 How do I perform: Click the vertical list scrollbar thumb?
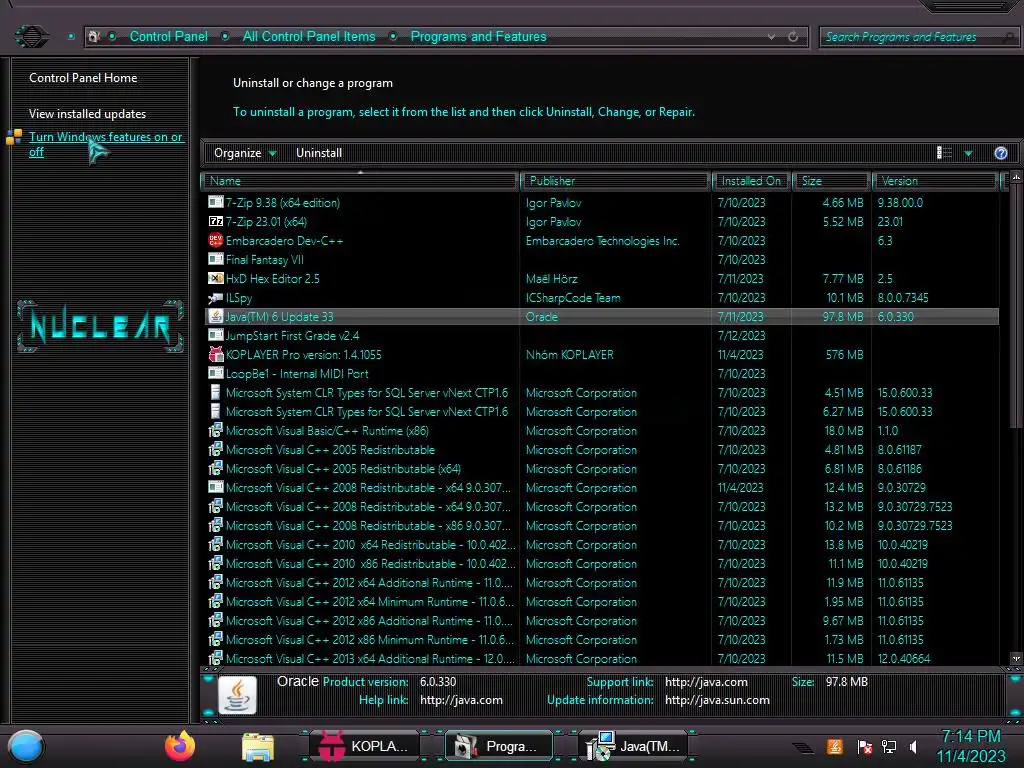[x=1016, y=307]
